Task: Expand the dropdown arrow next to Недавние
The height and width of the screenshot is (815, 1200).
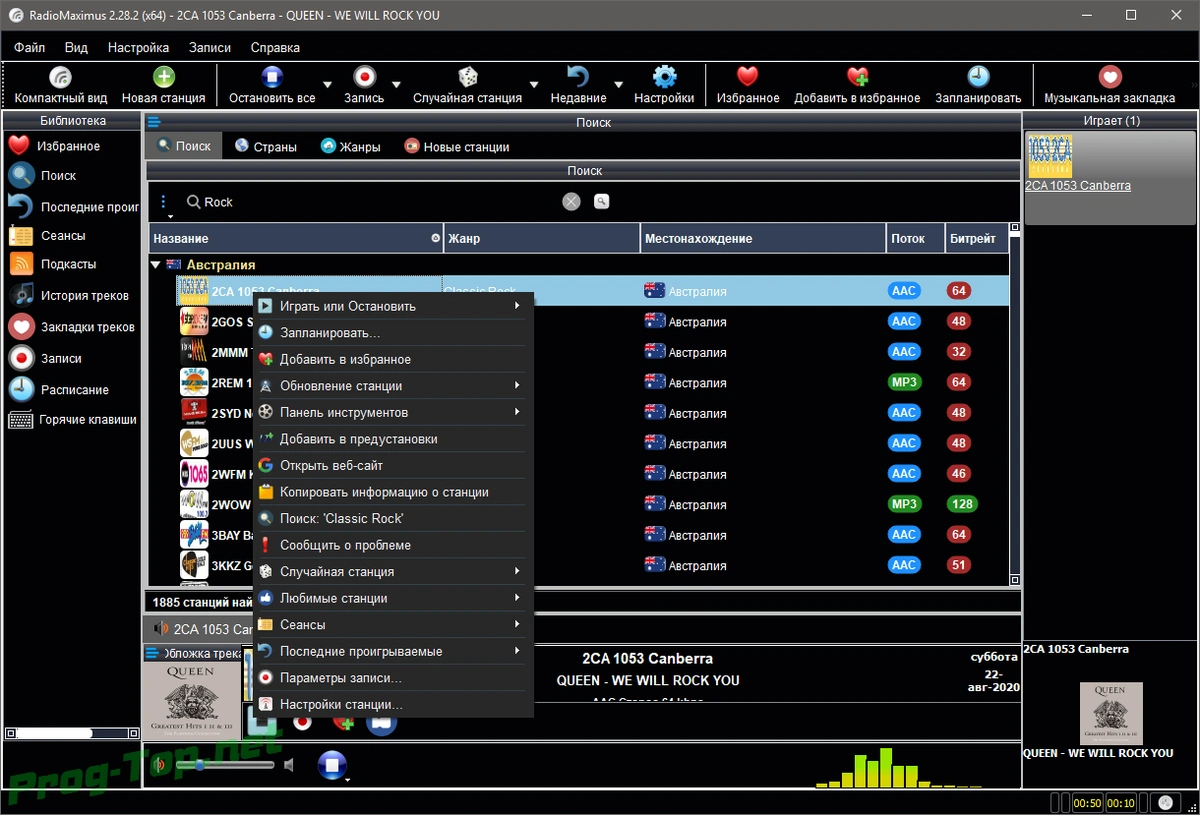Action: point(618,85)
